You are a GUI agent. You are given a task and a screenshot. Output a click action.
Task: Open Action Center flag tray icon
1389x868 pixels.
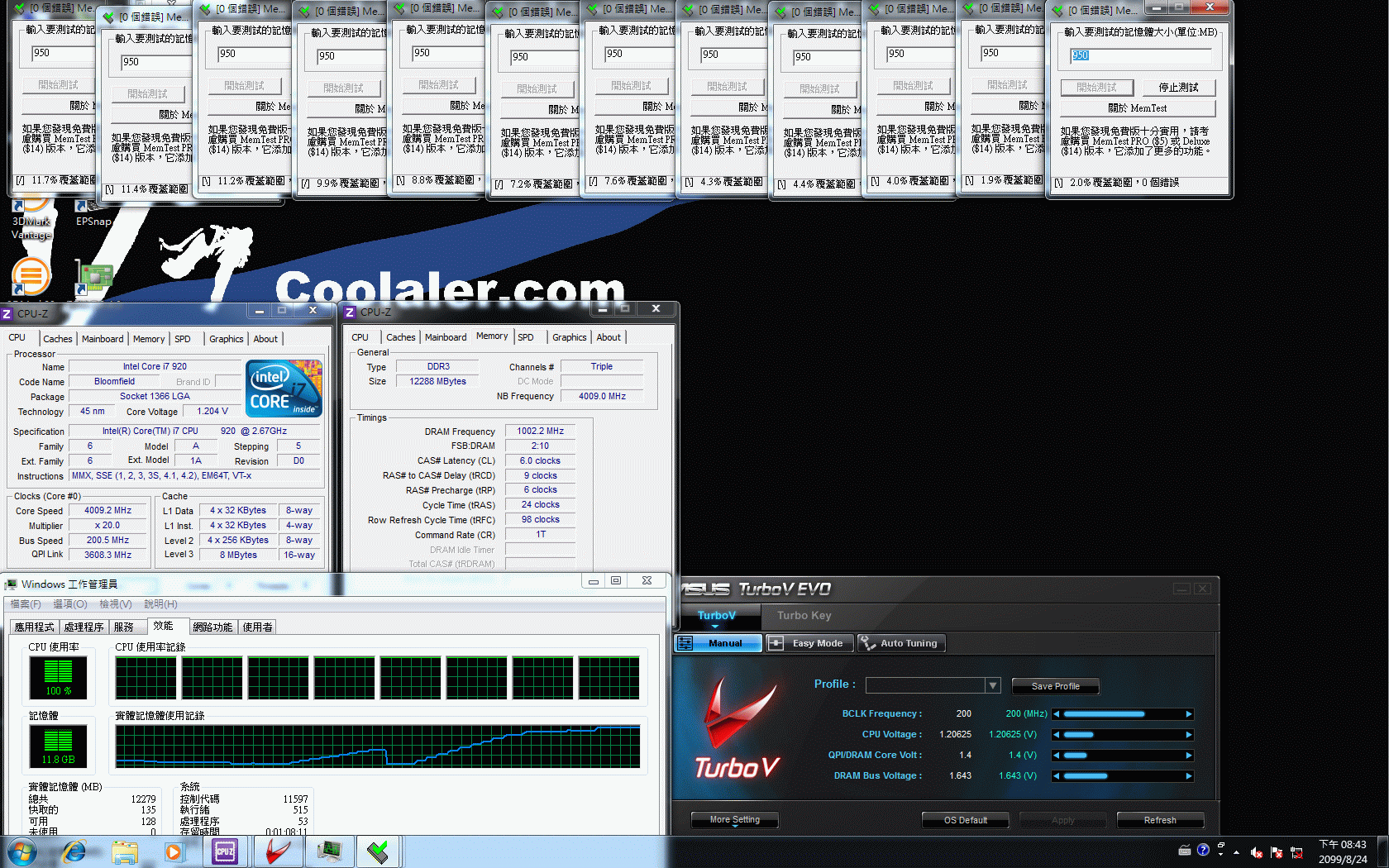coord(1276,851)
